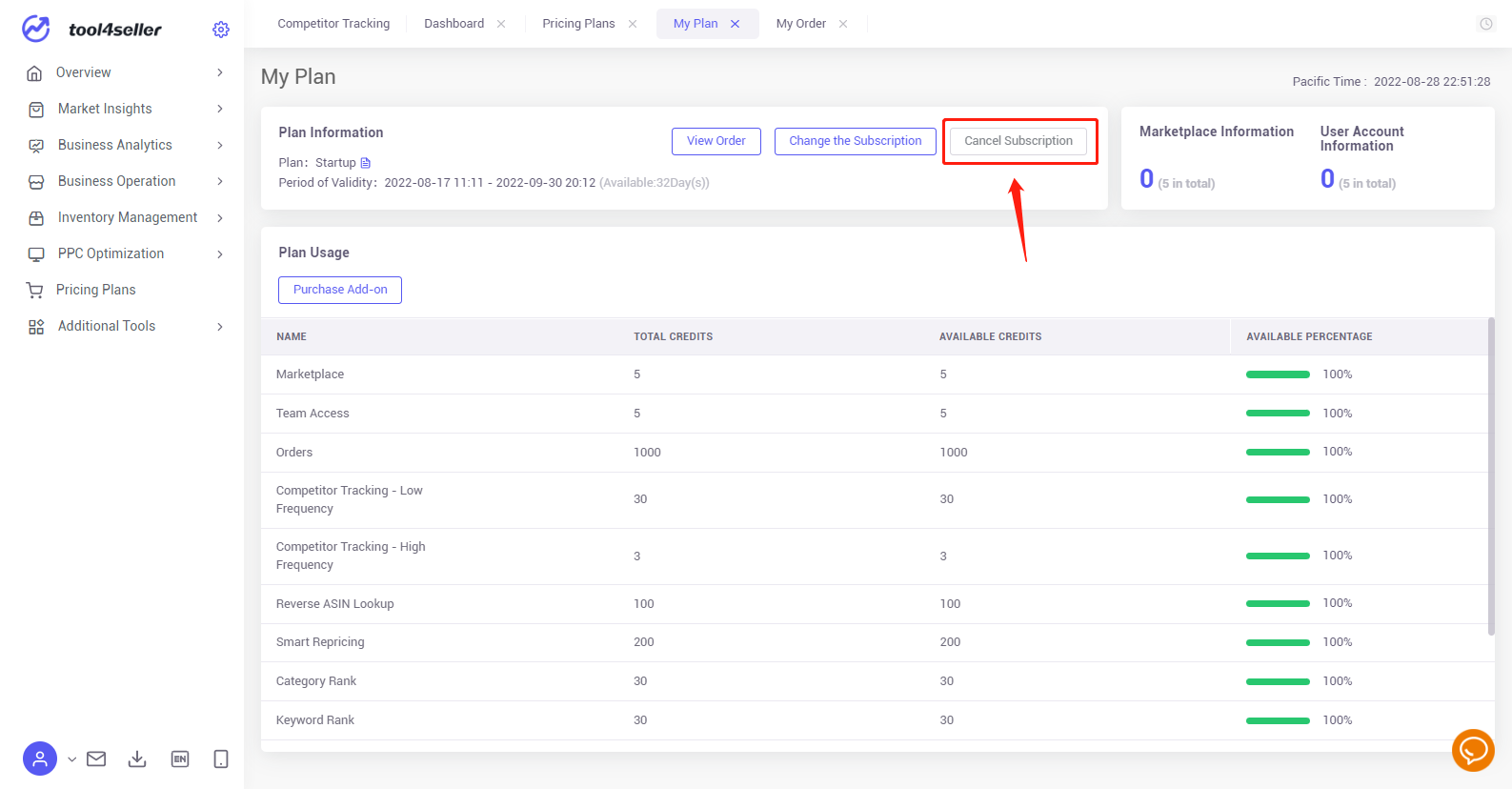1512x789 pixels.
Task: Click the Plan Usage table scrollbar
Action: click(1491, 476)
